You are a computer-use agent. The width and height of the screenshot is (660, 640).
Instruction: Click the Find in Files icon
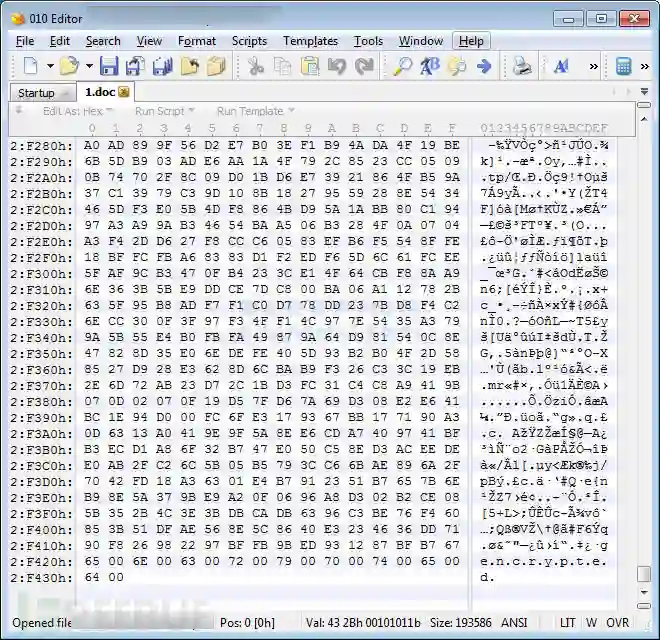point(457,66)
